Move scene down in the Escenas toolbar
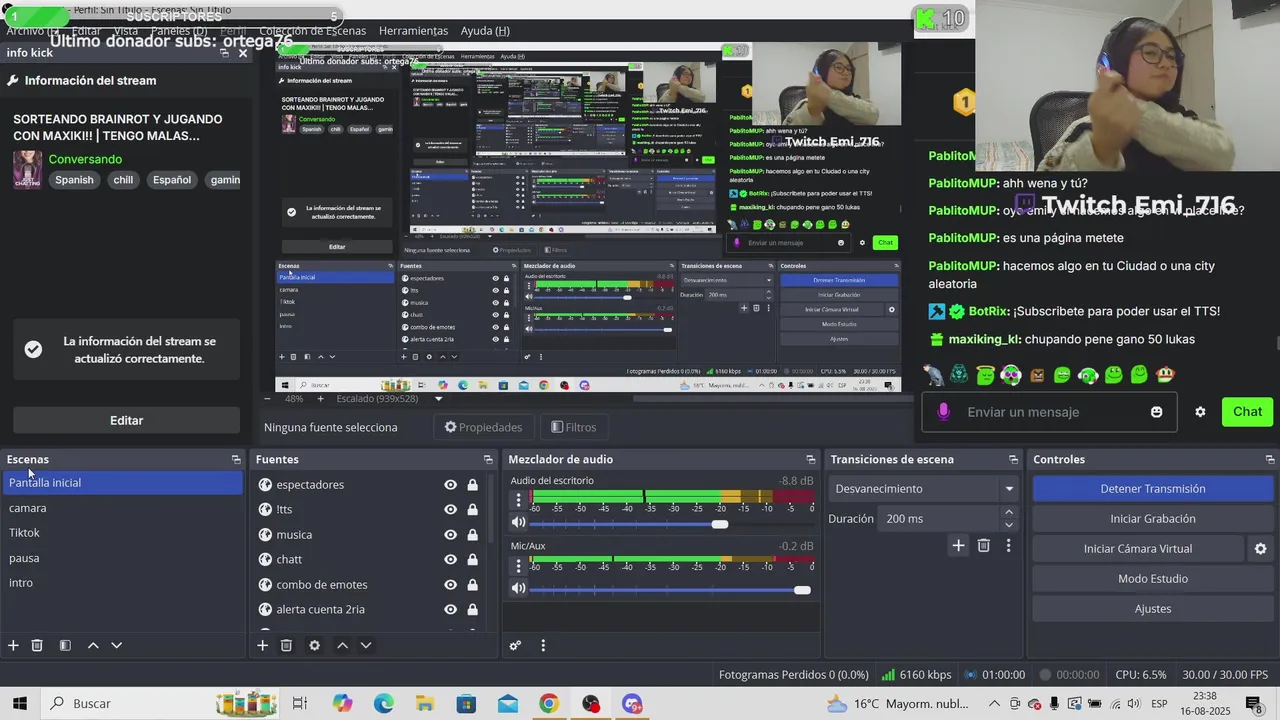 pos(116,646)
